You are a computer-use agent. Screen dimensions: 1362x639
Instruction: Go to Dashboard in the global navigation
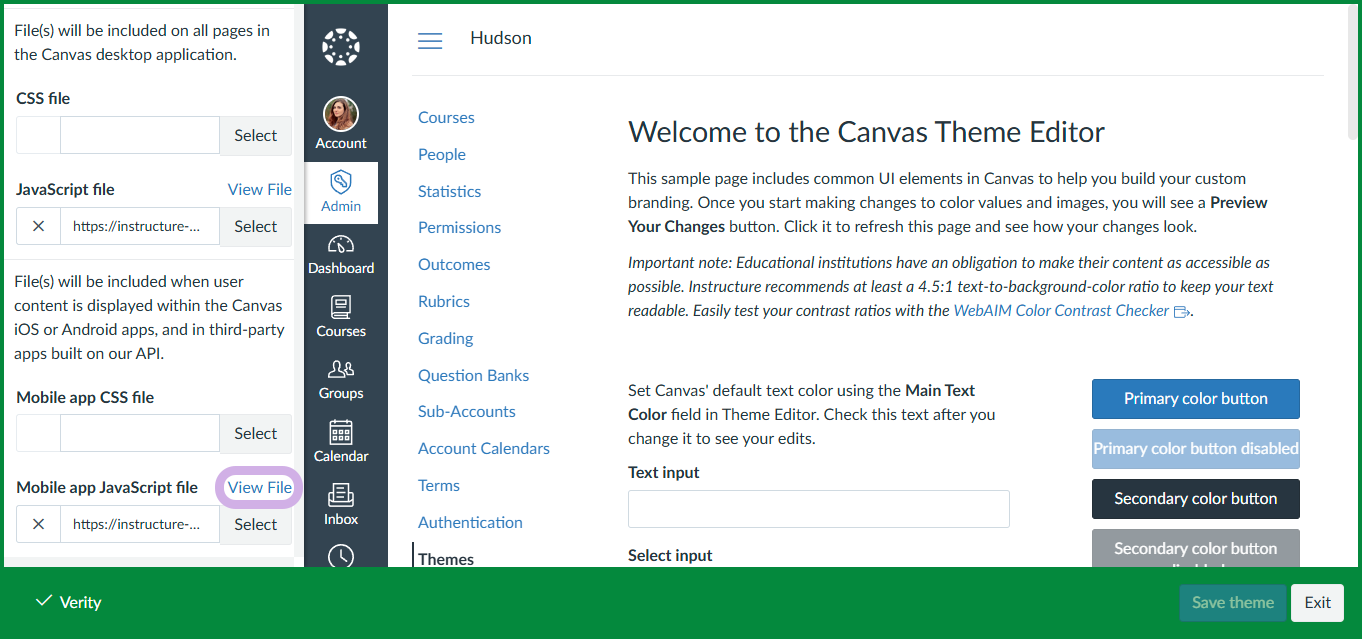coord(341,254)
